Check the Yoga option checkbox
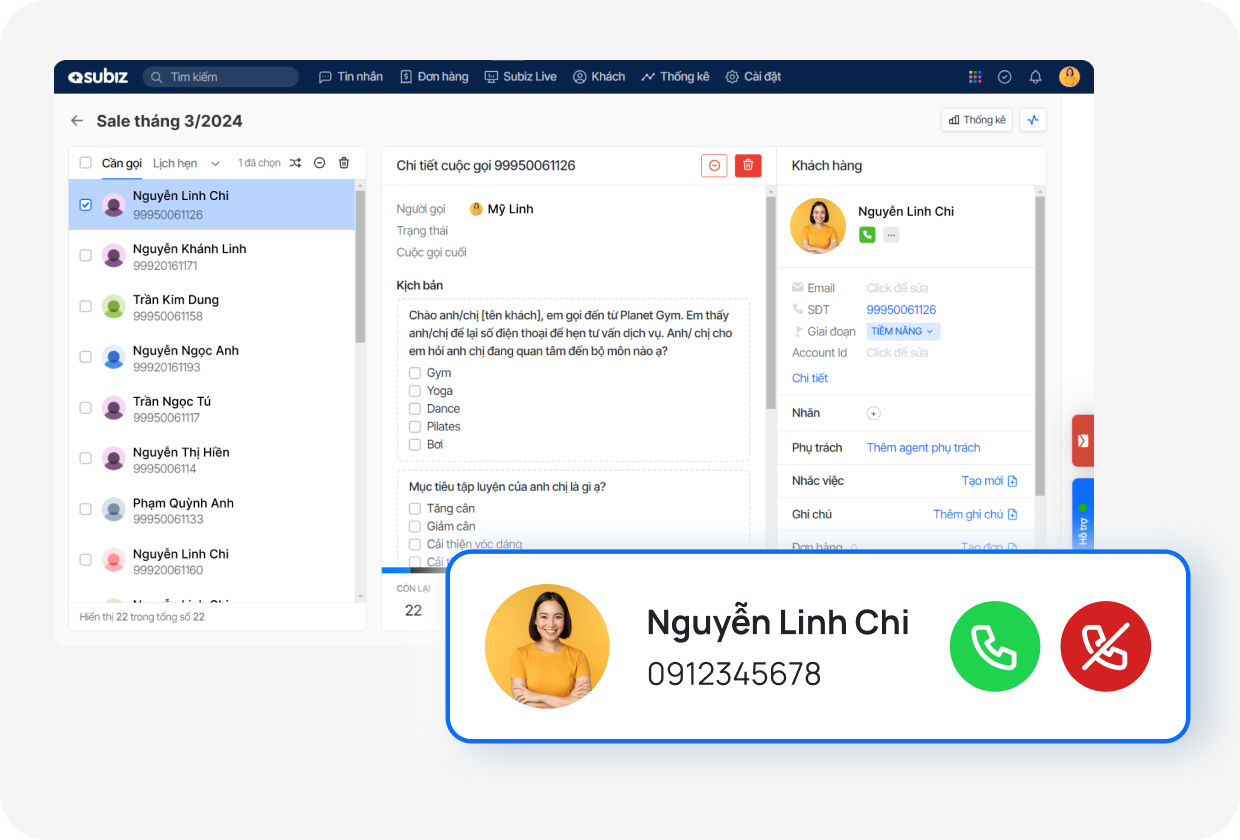 click(415, 391)
